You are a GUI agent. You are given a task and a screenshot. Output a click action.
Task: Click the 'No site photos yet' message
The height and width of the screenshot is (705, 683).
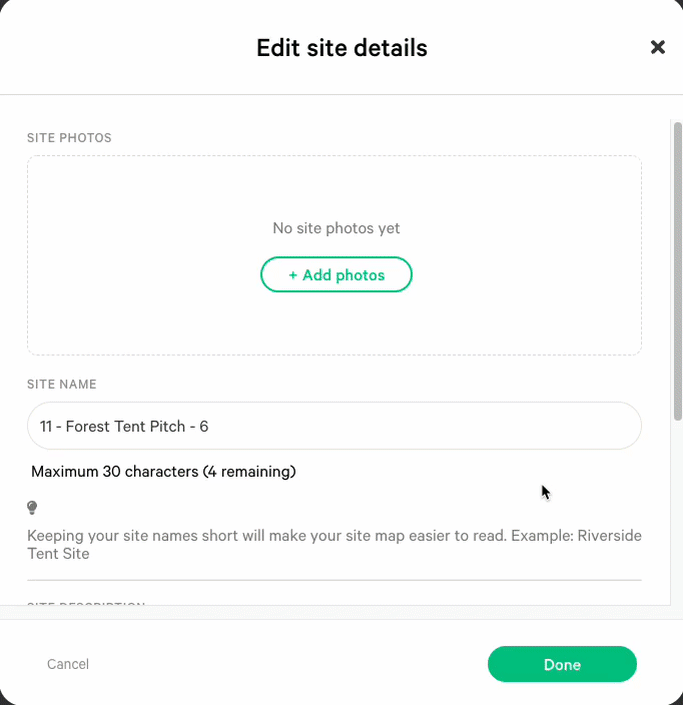tap(336, 228)
